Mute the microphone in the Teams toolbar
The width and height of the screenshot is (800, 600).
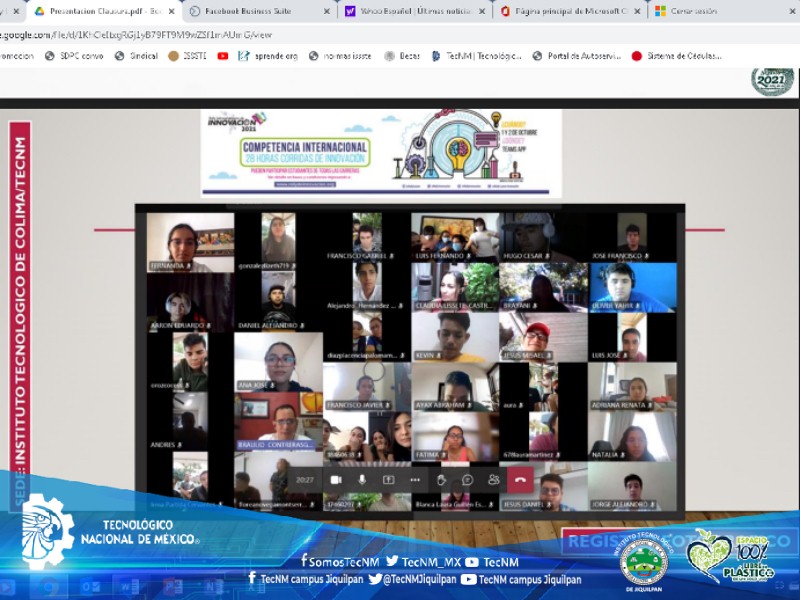(x=362, y=480)
